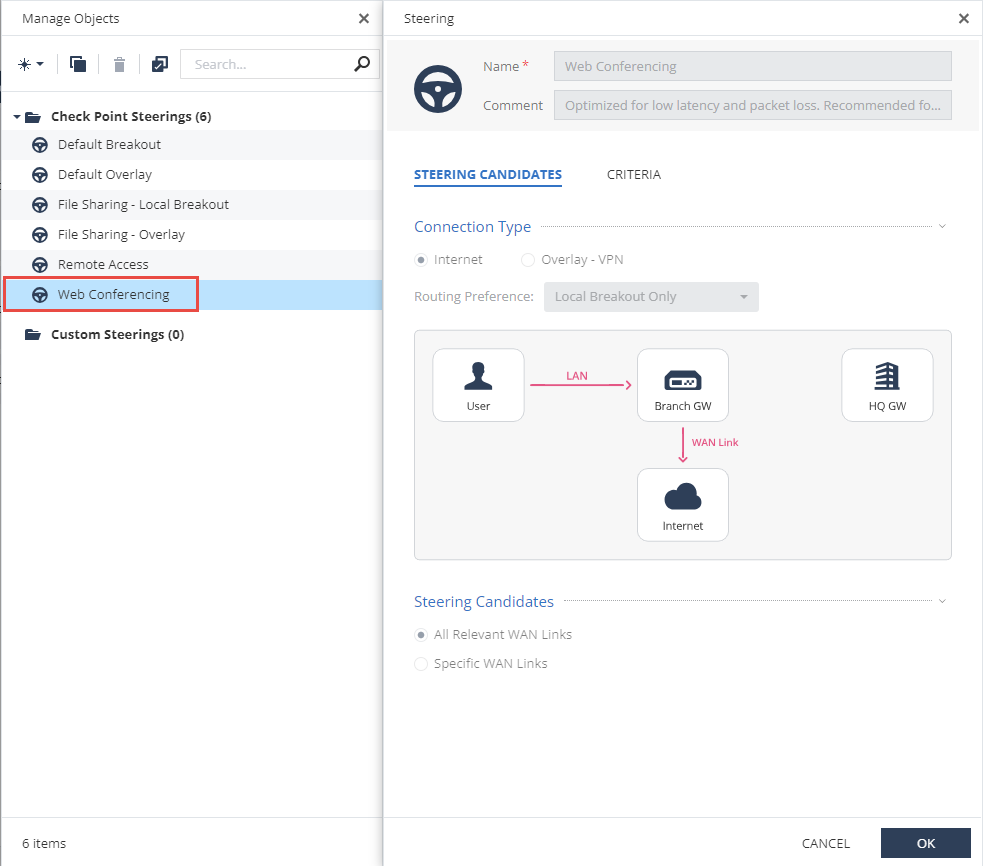983x866 pixels.
Task: Click the 6 items status text
Action: (44, 843)
